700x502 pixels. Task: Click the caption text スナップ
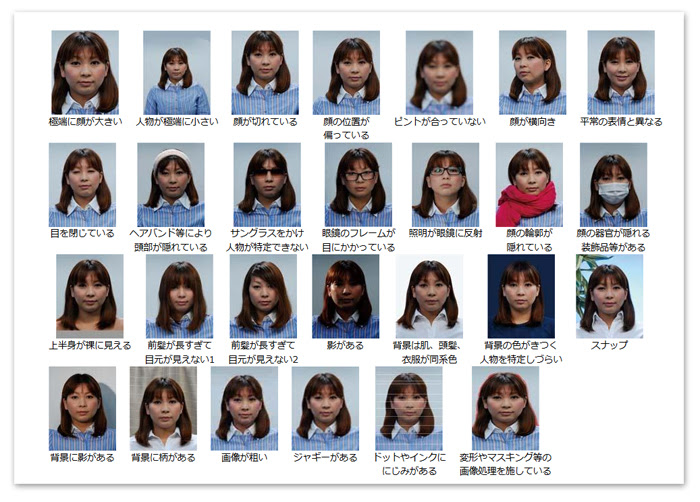(609, 345)
